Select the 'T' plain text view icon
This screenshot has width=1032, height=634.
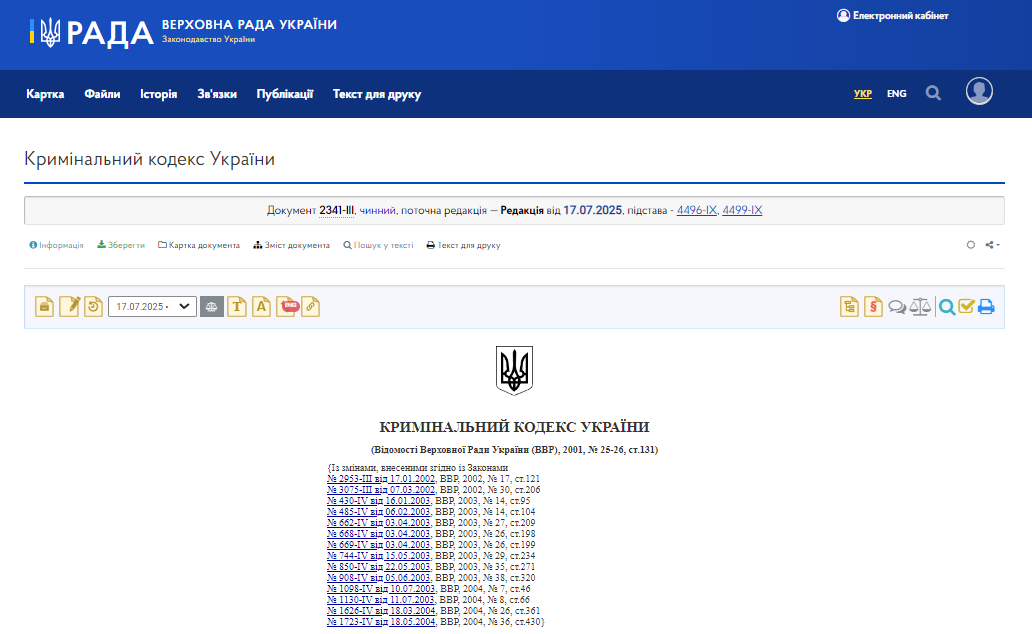coord(236,306)
